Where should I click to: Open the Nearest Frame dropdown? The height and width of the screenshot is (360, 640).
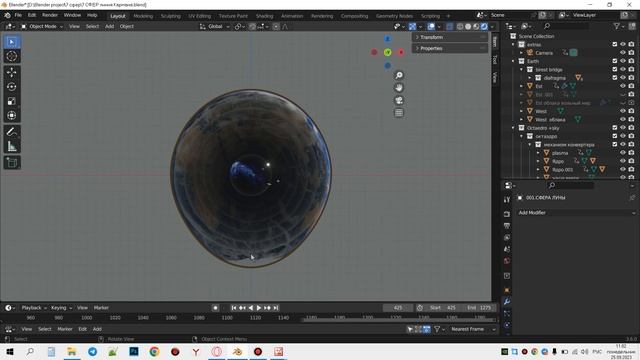(472, 329)
